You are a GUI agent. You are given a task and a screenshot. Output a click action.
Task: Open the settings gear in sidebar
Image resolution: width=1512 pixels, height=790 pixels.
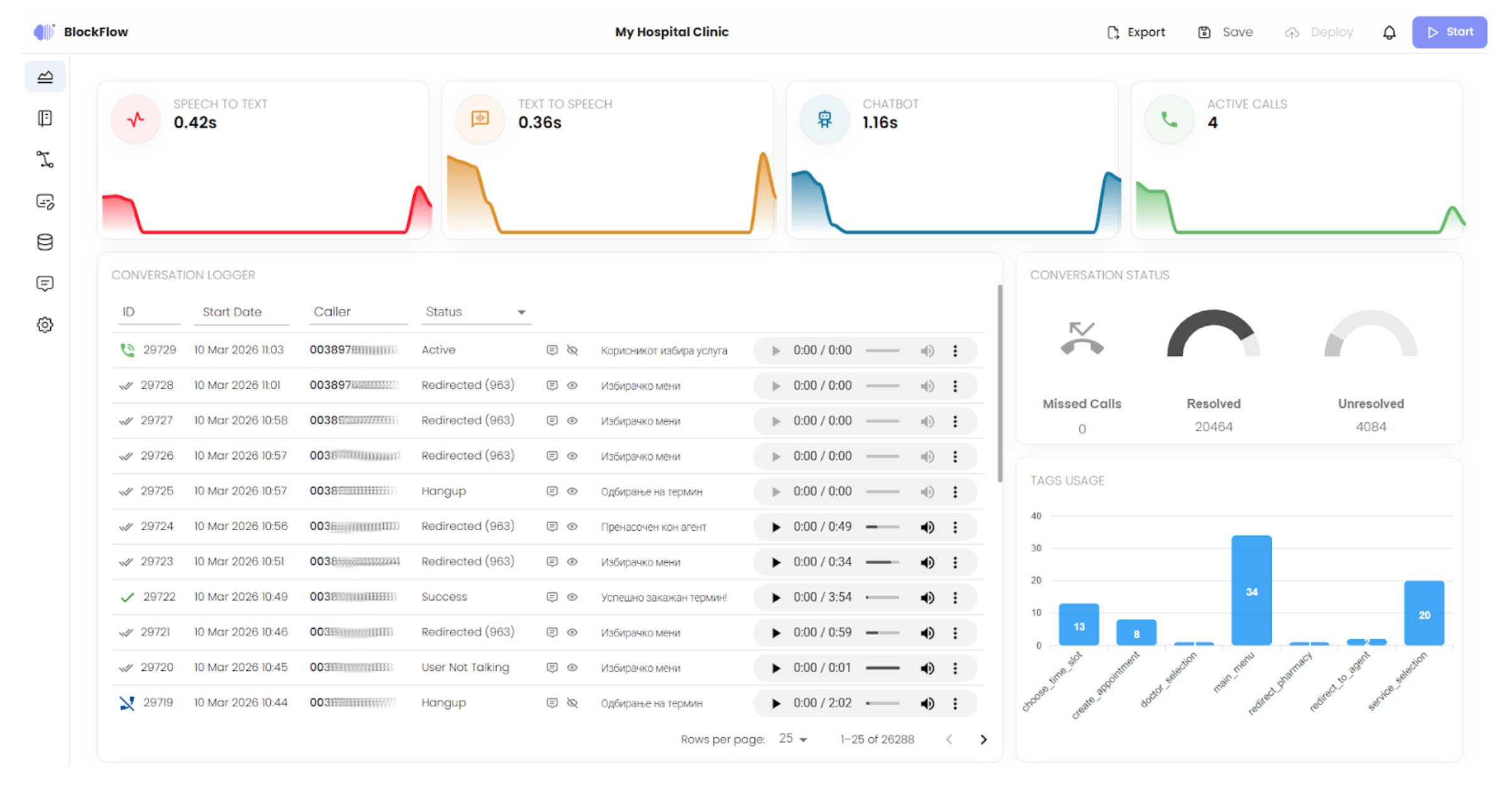pos(45,325)
